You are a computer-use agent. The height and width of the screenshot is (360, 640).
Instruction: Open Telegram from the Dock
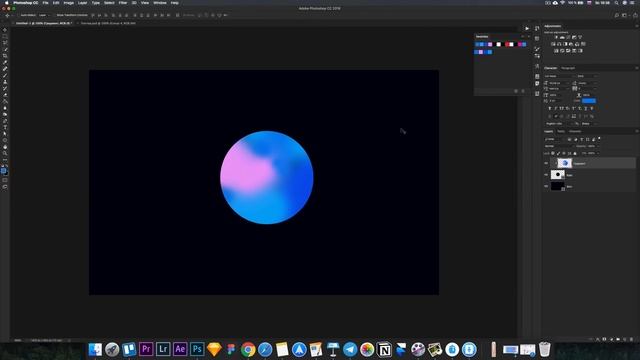(350, 349)
